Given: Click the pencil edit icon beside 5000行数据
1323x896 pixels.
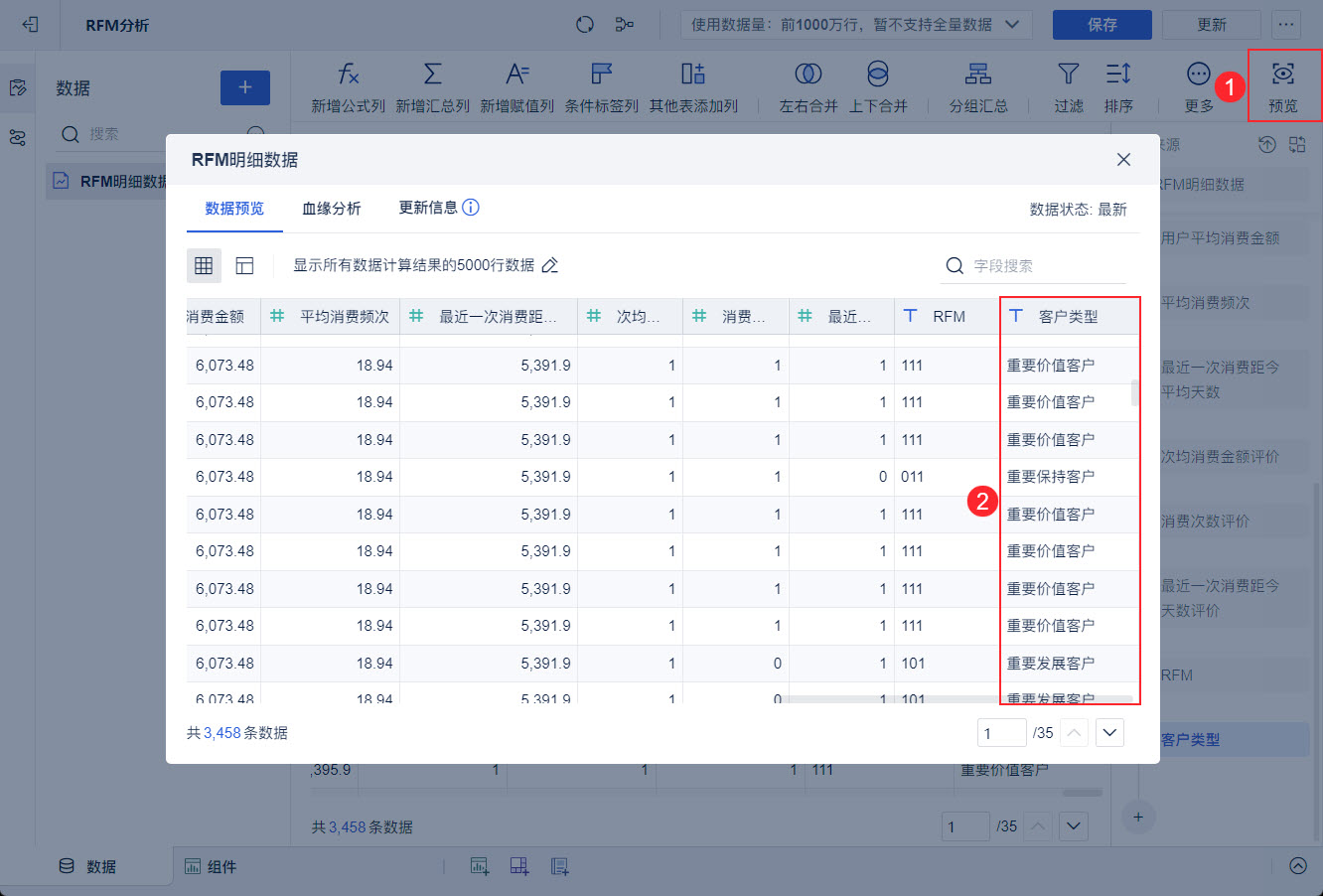Looking at the screenshot, I should [550, 265].
